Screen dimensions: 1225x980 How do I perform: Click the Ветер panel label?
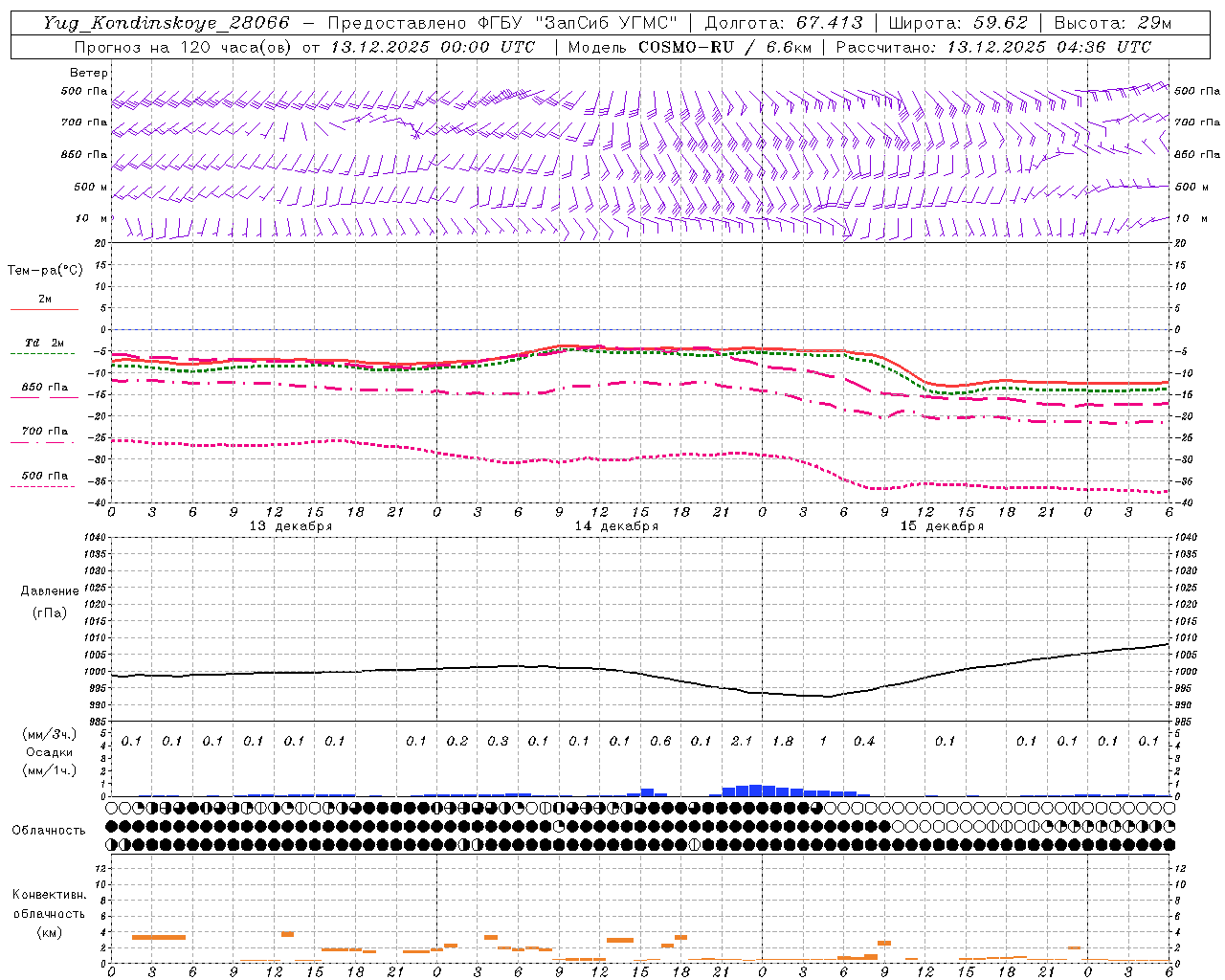pos(89,73)
